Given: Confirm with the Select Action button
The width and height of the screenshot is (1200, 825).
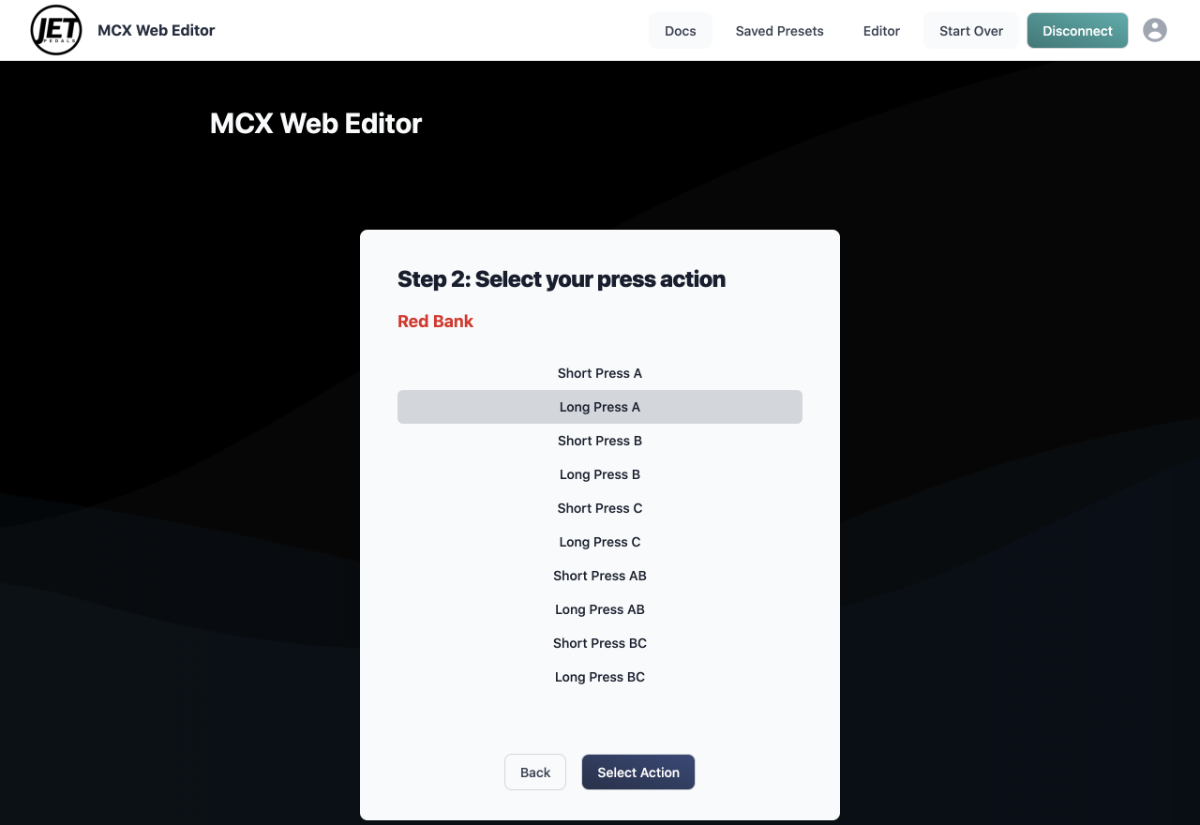Looking at the screenshot, I should (638, 772).
